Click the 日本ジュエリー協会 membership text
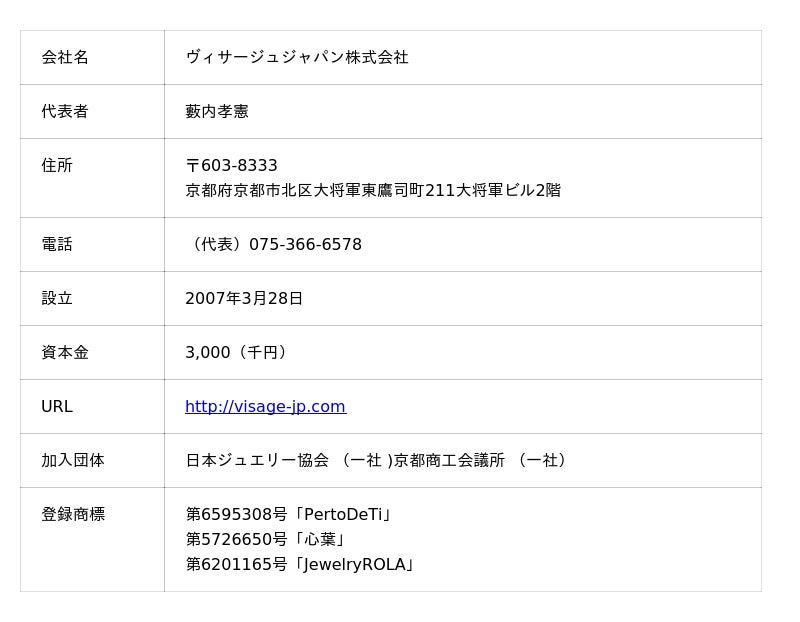This screenshot has width=800, height=622. tap(257, 460)
